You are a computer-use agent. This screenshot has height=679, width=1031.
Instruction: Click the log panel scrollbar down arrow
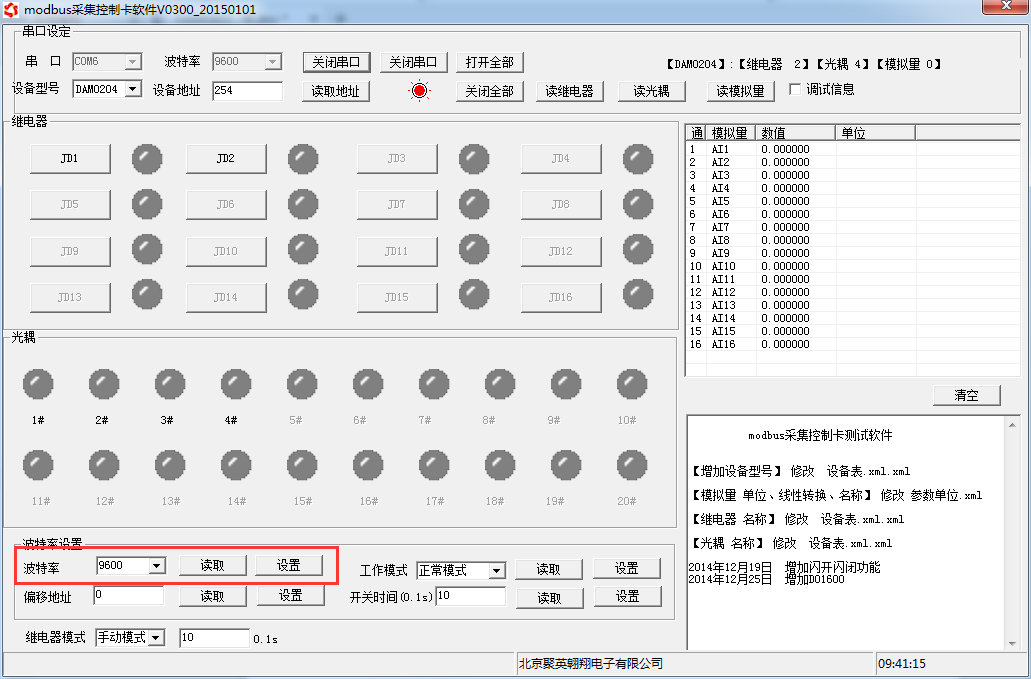point(1013,644)
